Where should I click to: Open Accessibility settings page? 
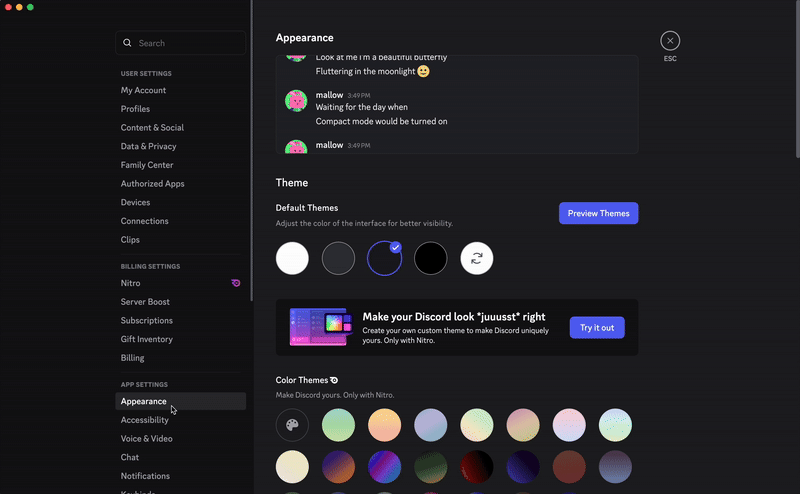click(x=145, y=420)
